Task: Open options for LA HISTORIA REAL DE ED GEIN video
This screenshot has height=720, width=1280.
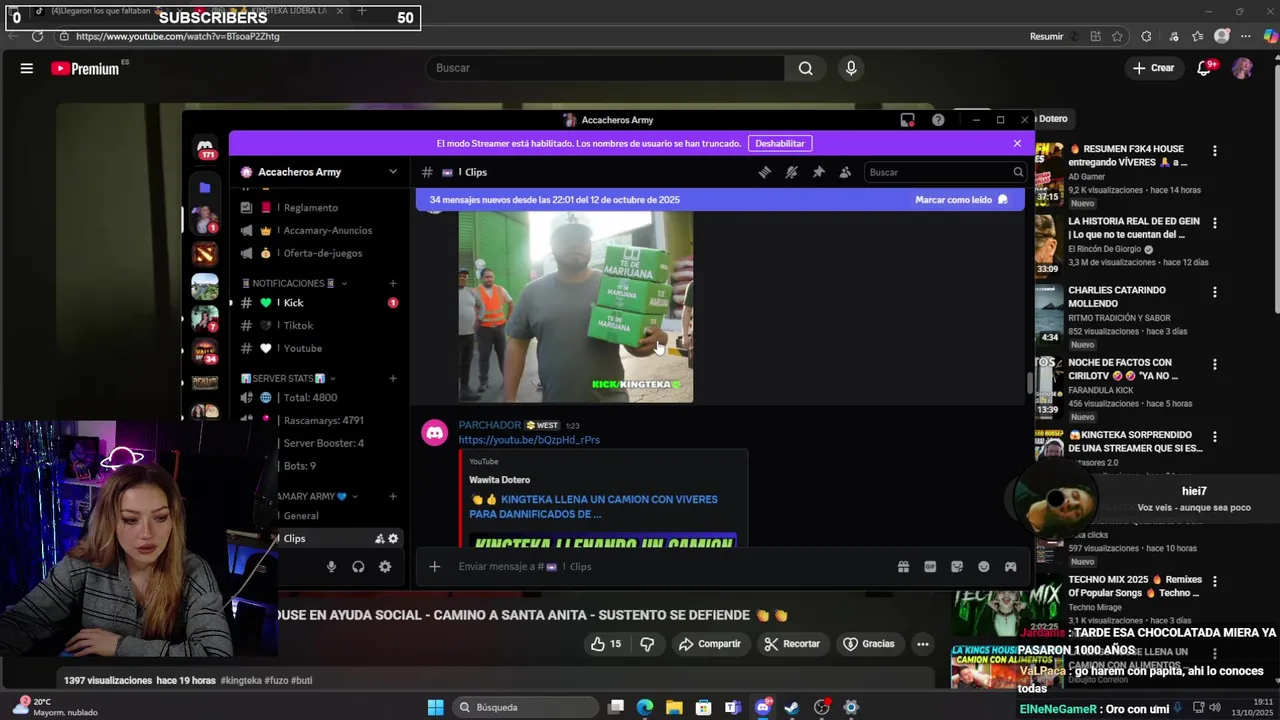Action: [1215, 223]
